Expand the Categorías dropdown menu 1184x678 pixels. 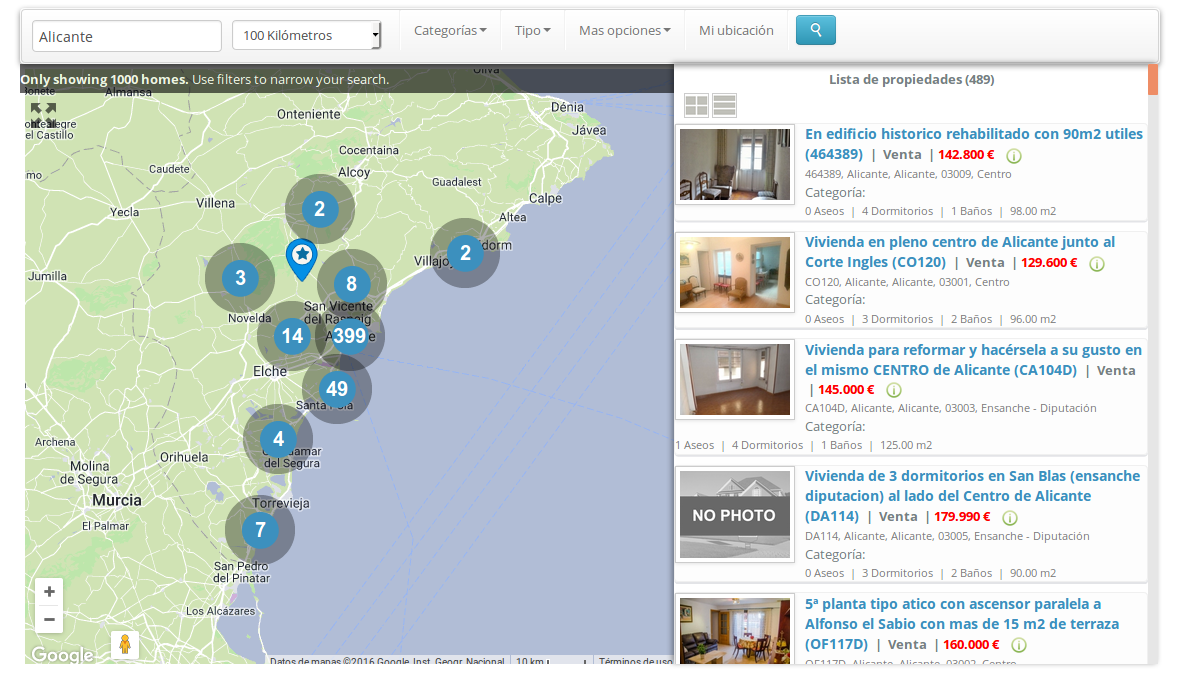450,30
